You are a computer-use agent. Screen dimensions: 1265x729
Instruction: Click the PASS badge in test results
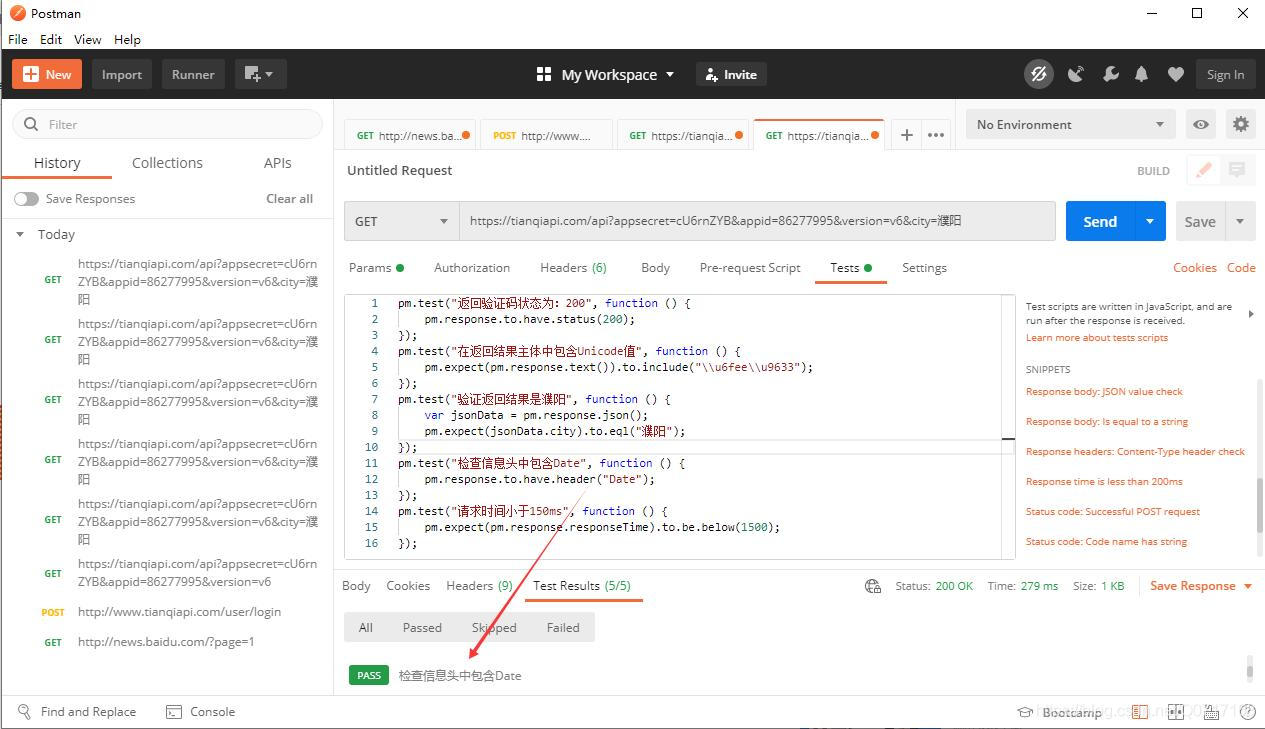(369, 675)
